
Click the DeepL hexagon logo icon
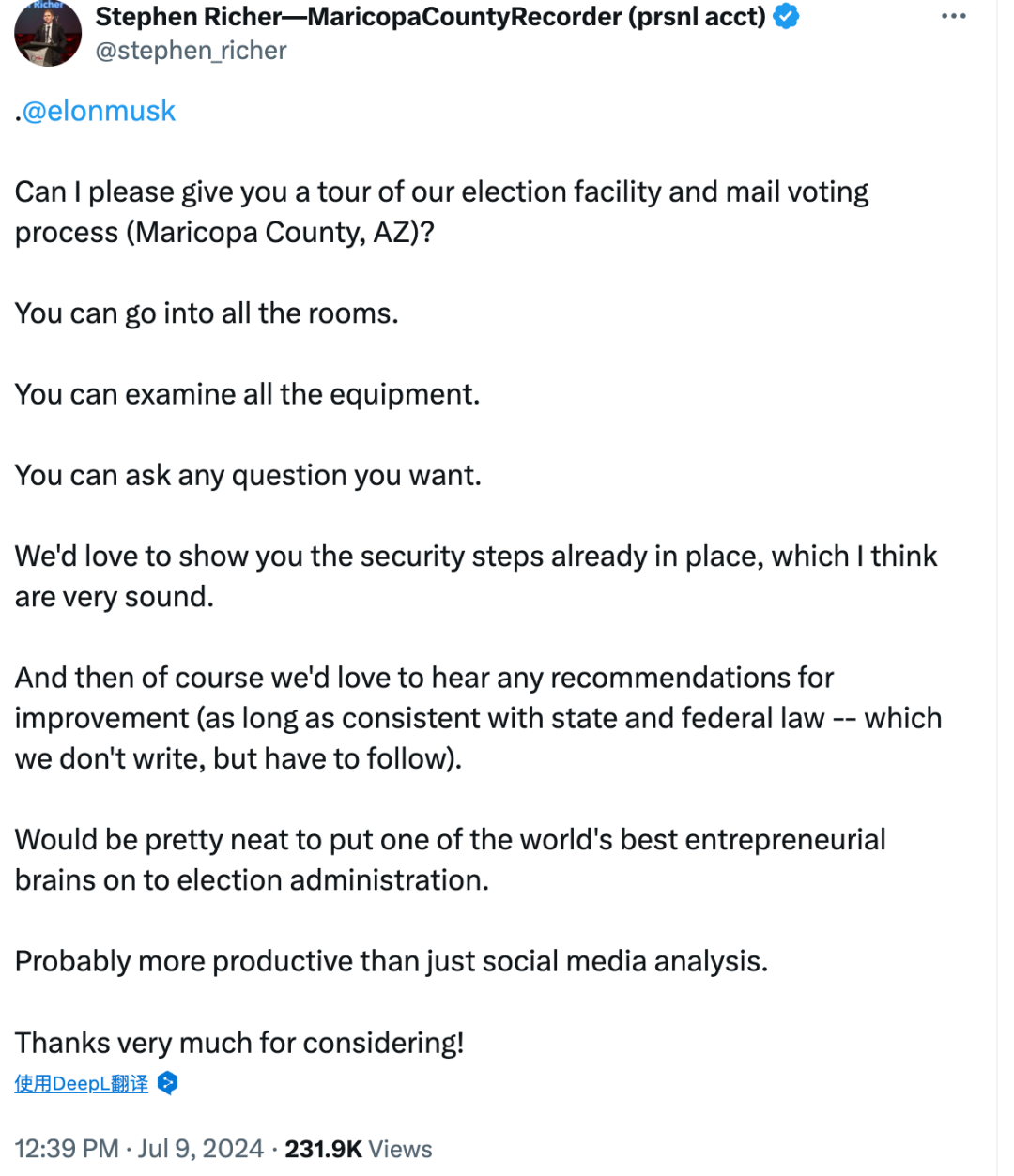point(167,1083)
